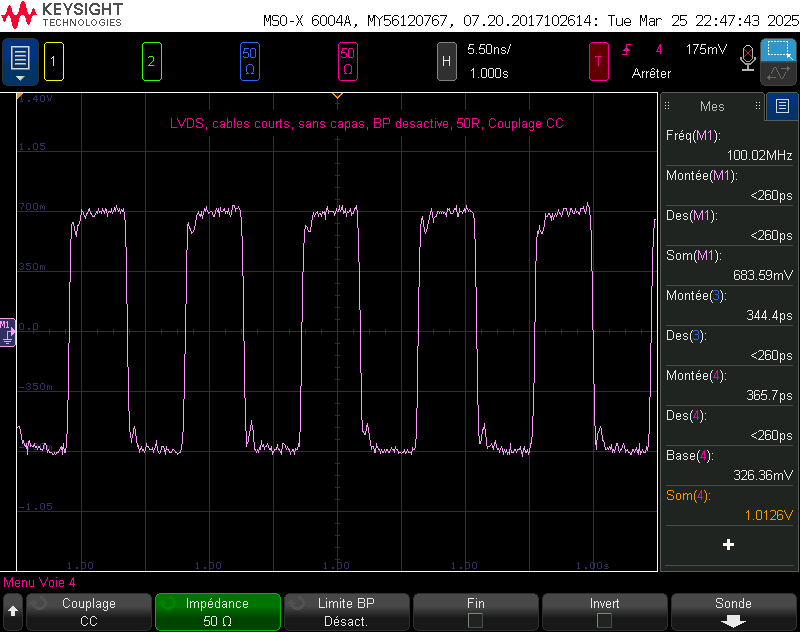The image size is (800, 632).
Task: Select the Montée(M1) measurement
Action: click(x=729, y=185)
